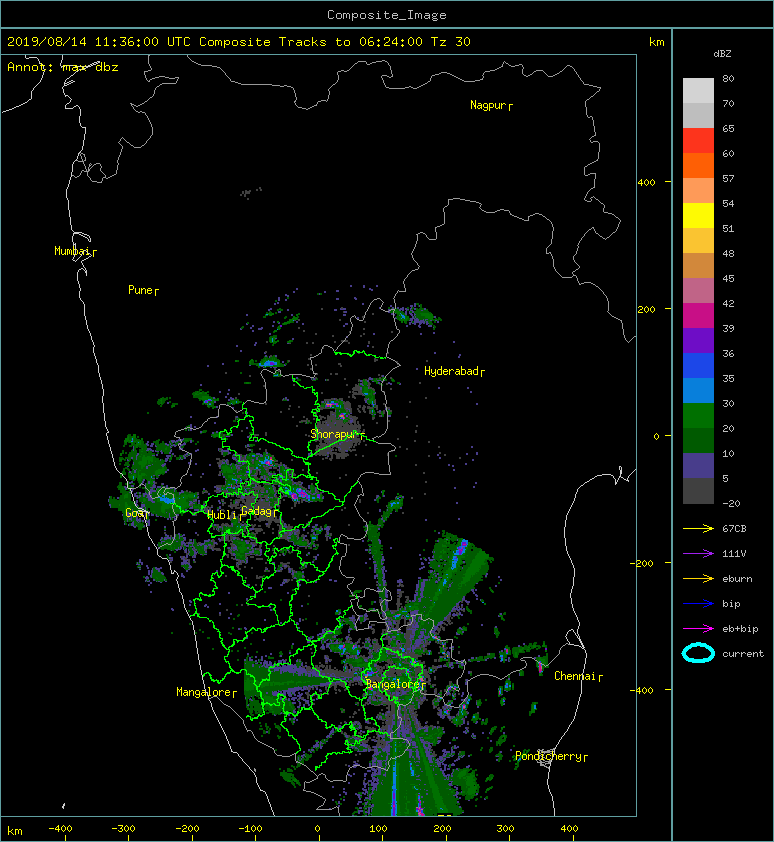This screenshot has height=842, width=774.
Task: Click the 111V purple arrow legend icon
Action: [x=698, y=554]
